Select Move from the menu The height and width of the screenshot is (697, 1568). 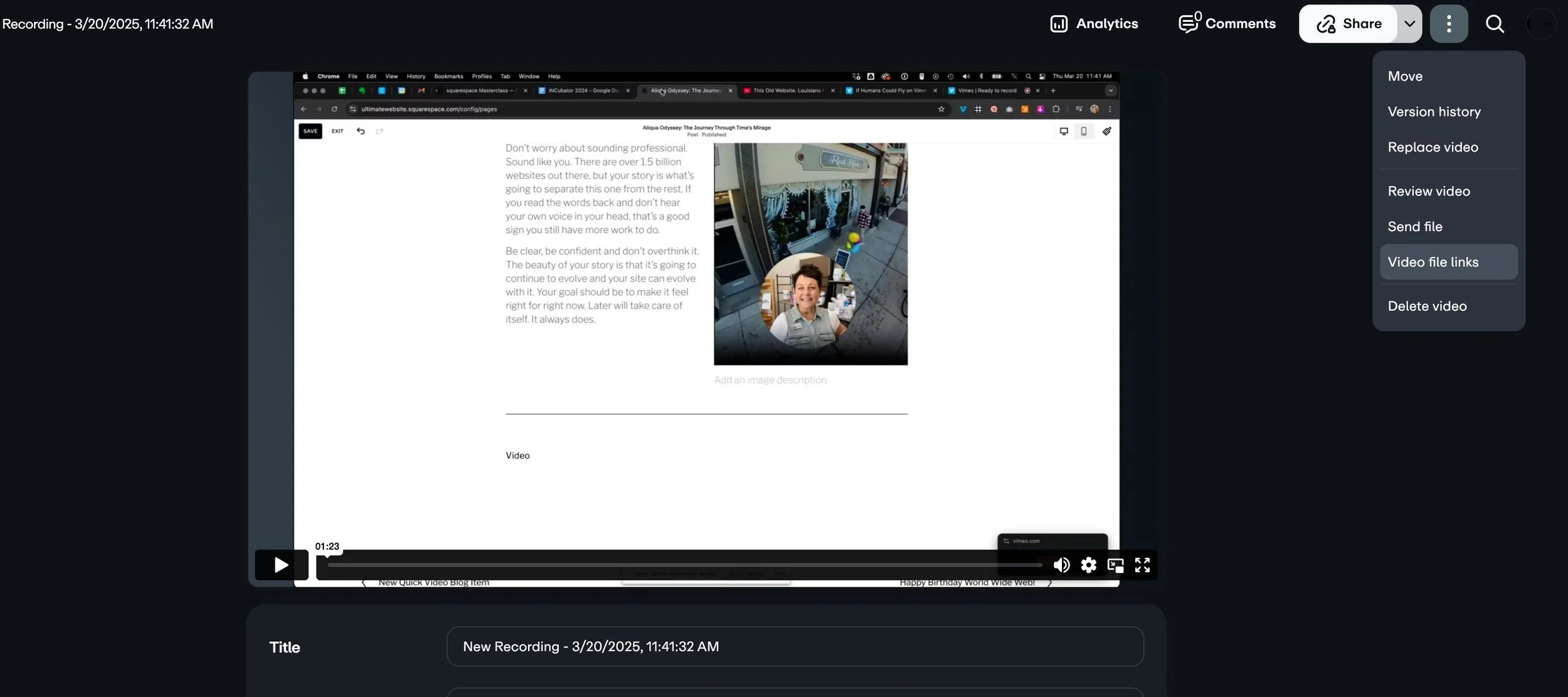[x=1405, y=76]
